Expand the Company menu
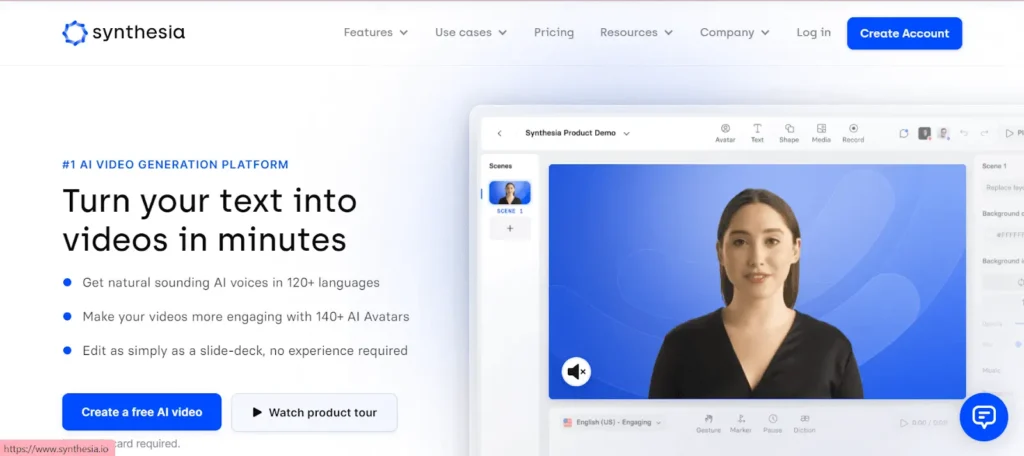The width and height of the screenshot is (1024, 456). pyautogui.click(x=735, y=33)
